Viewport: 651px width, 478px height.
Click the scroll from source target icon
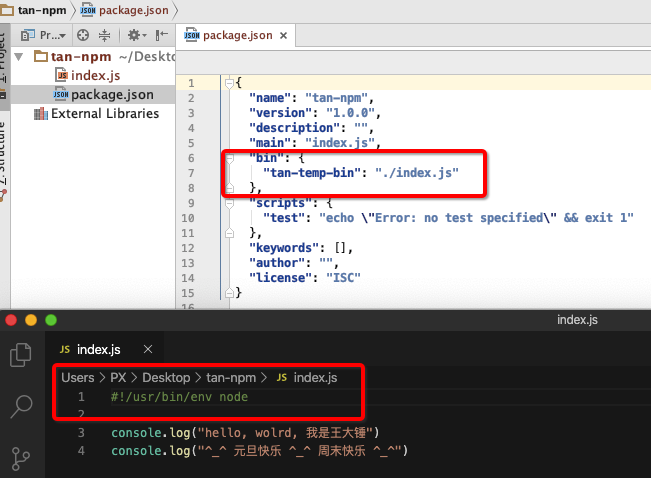[x=83, y=34]
